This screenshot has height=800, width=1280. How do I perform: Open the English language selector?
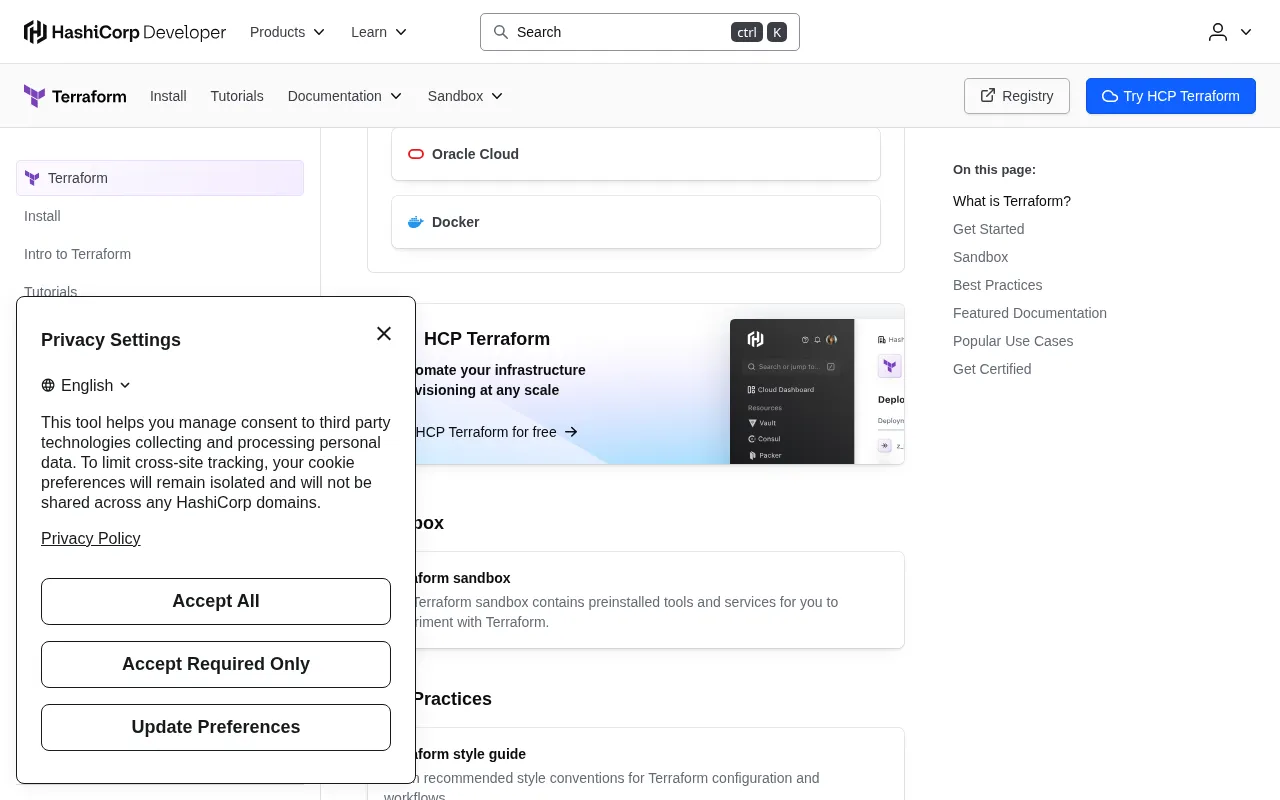pyautogui.click(x=86, y=385)
